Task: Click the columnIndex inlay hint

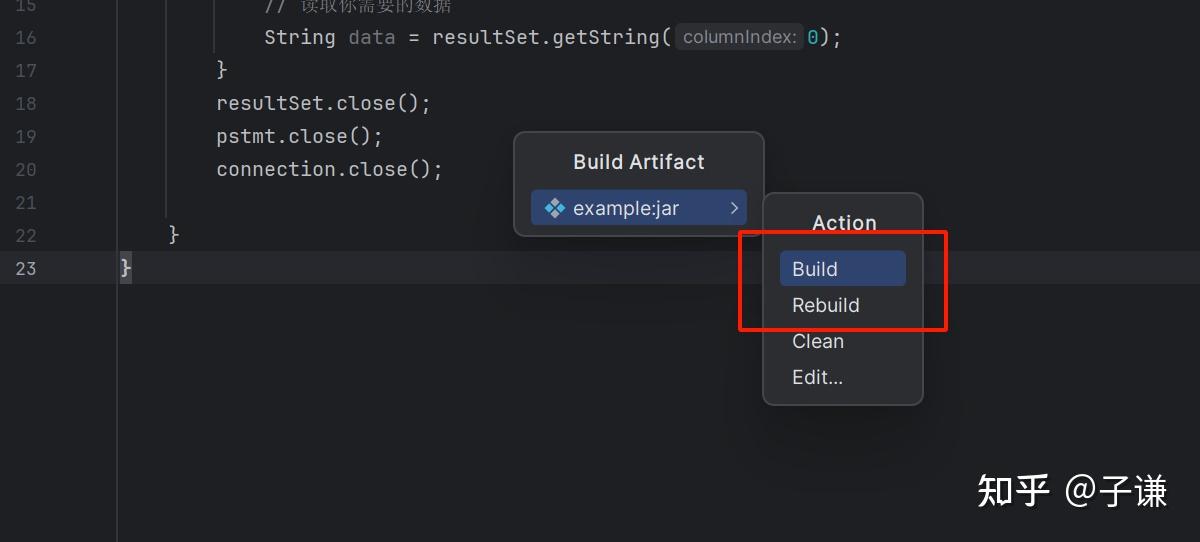Action: (740, 37)
